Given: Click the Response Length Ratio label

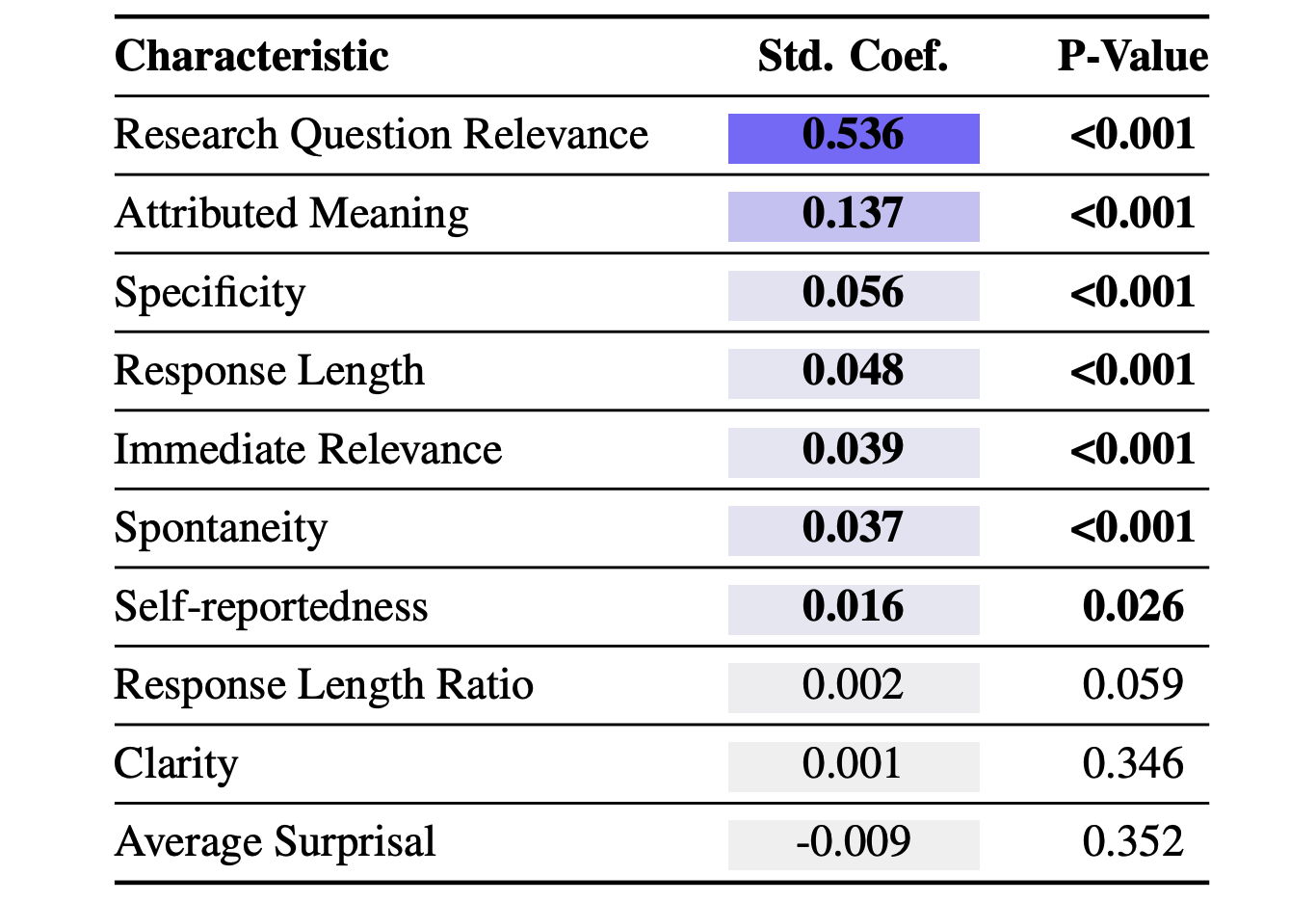Looking at the screenshot, I should 323,685.
